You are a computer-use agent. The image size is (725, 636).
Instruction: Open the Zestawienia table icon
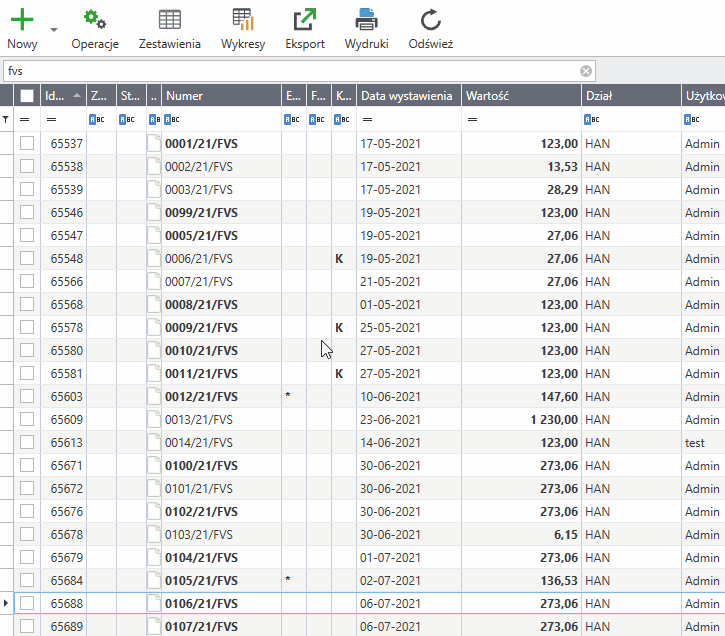point(170,20)
